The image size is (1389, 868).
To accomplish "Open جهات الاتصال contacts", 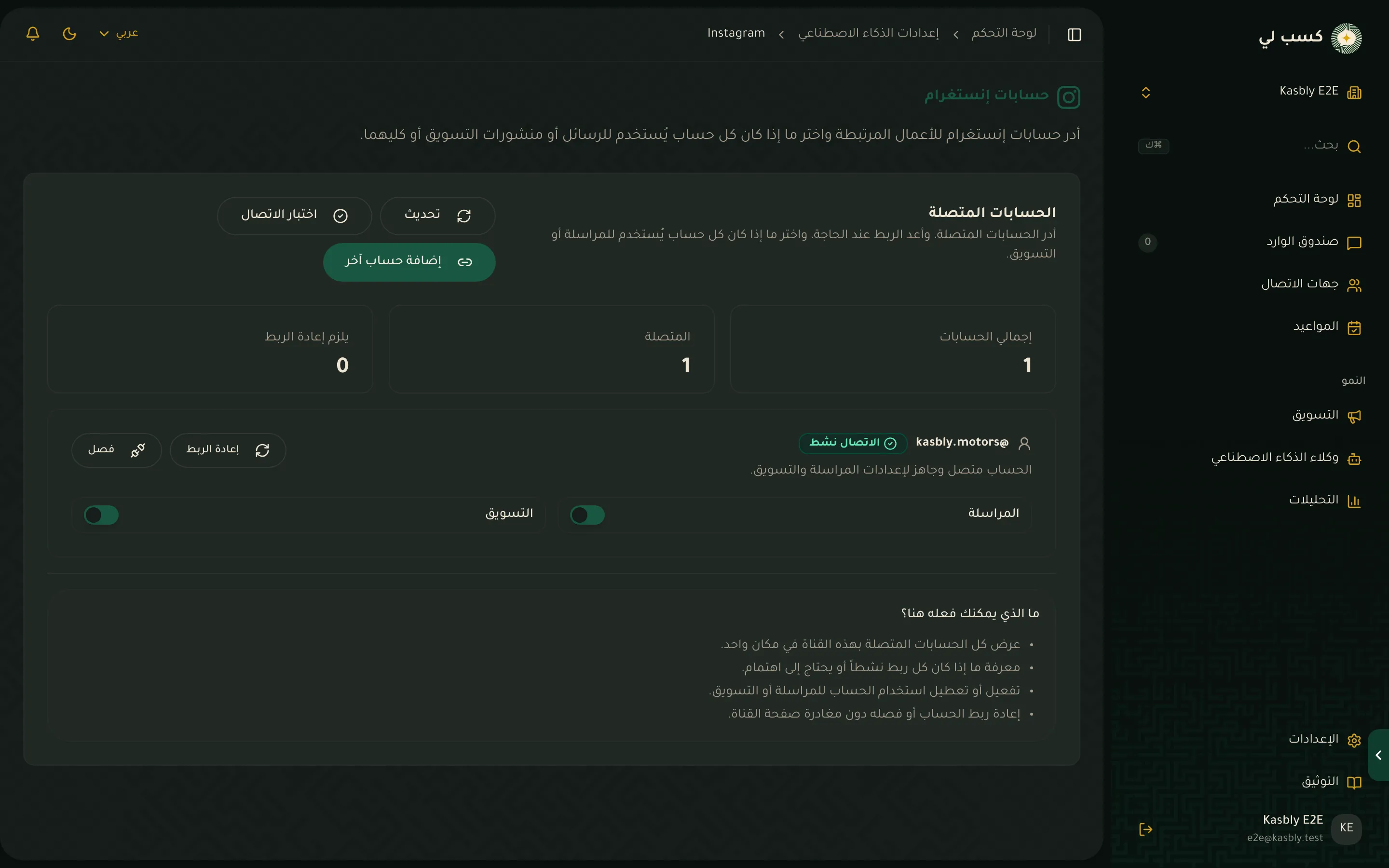I will [x=1251, y=285].
